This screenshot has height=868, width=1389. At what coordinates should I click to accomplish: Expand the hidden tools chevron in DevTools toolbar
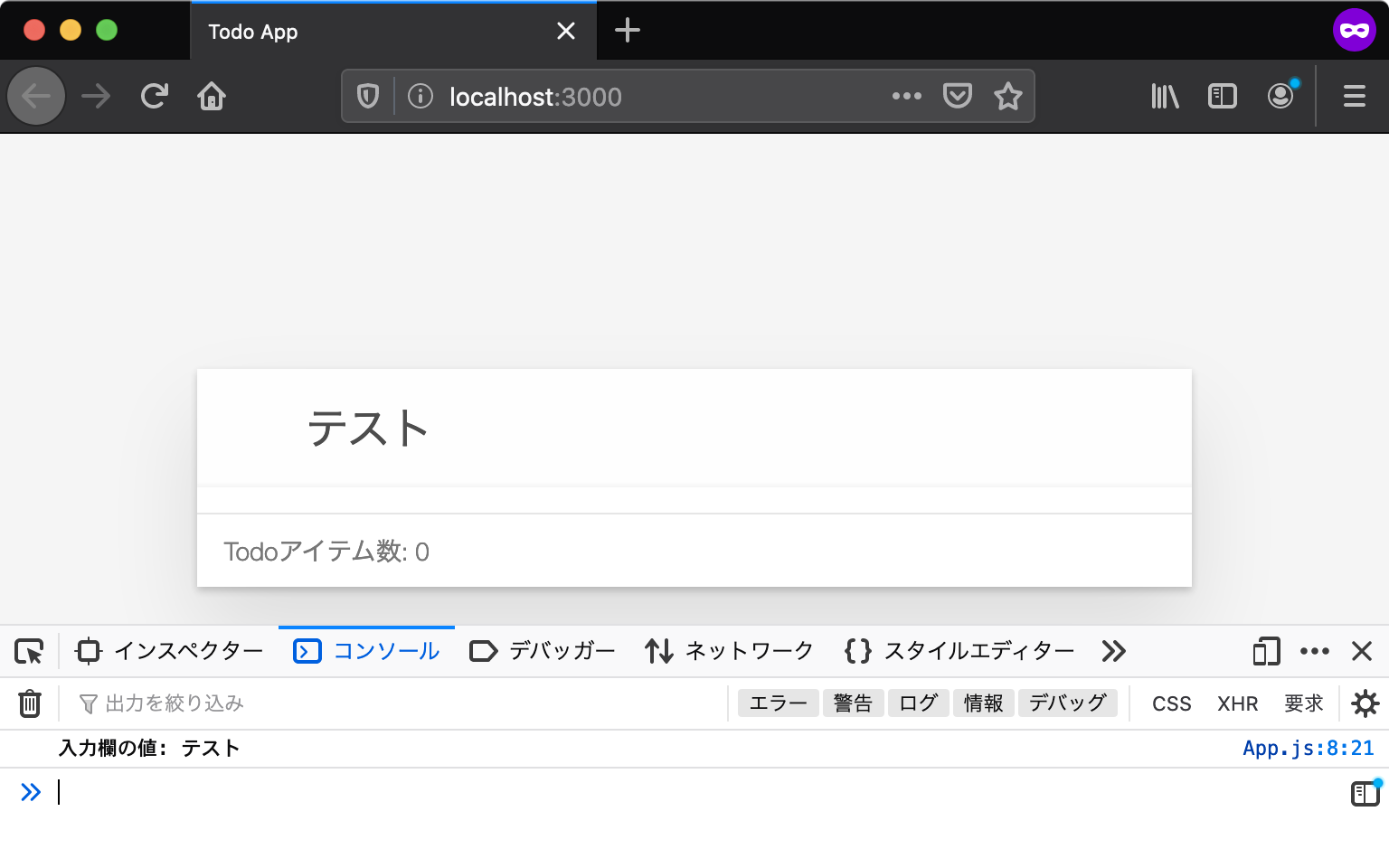tap(1113, 651)
